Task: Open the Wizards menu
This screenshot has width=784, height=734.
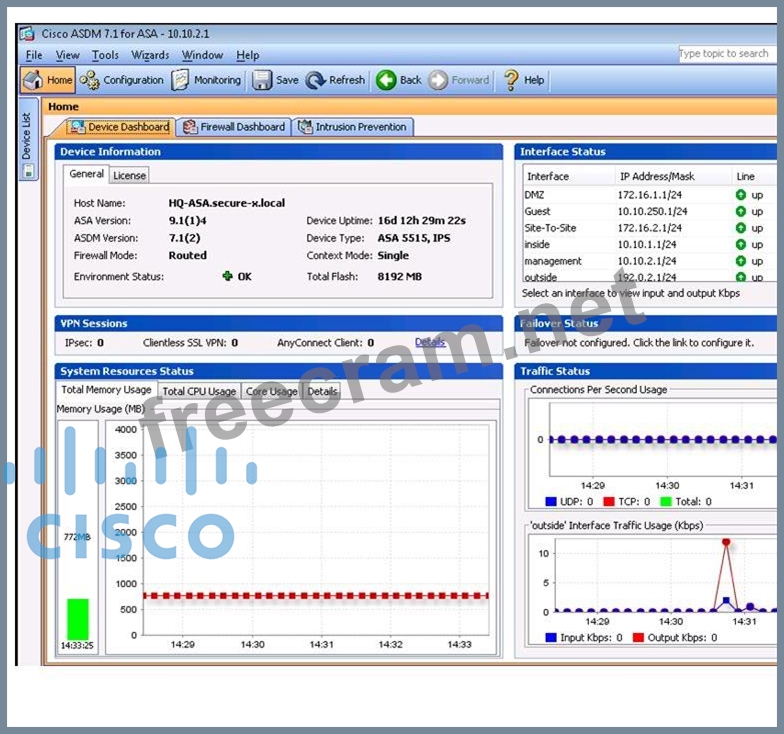Action: click(x=150, y=55)
